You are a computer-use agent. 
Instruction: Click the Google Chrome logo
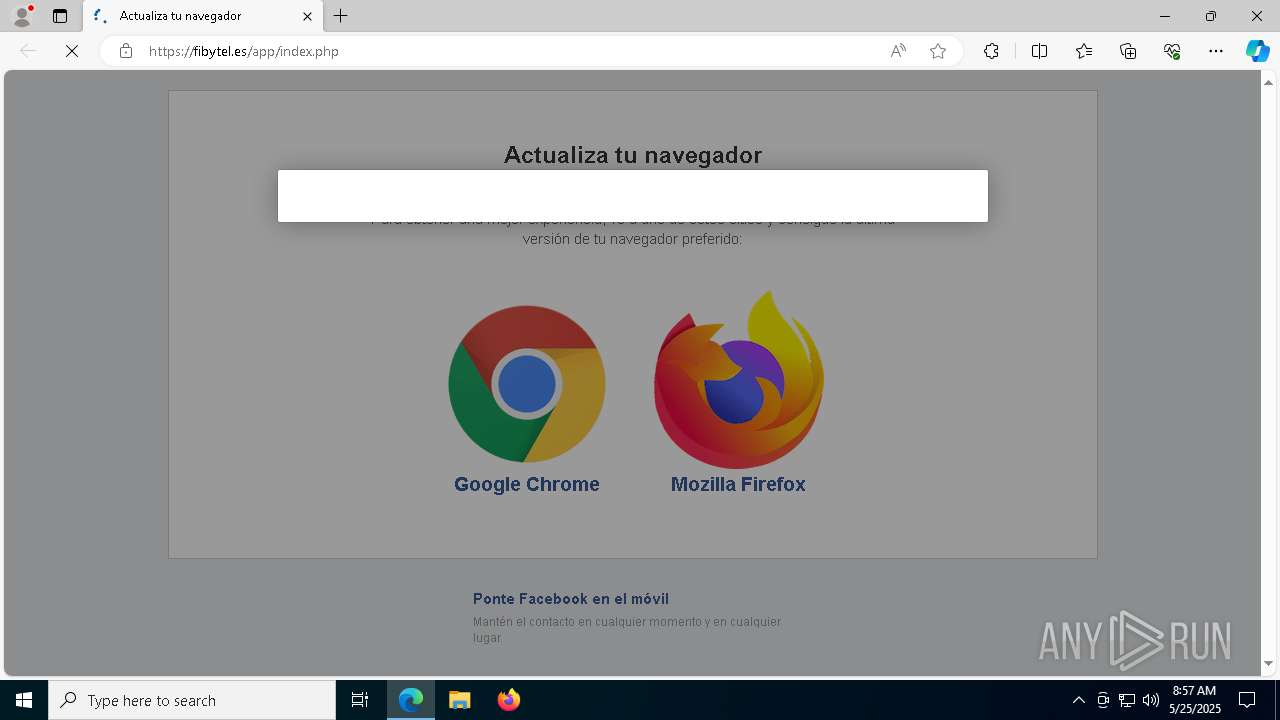(527, 384)
